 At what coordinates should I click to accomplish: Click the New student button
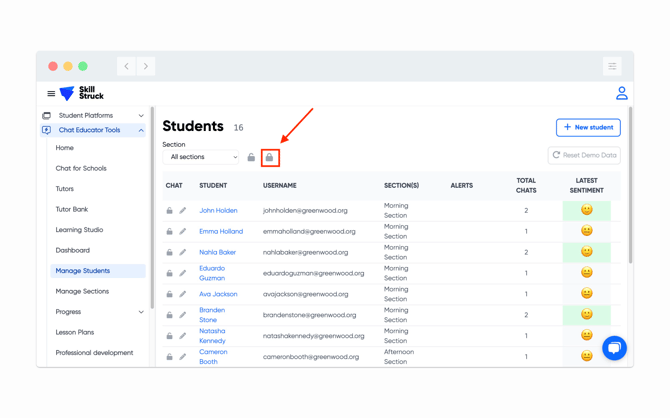coord(588,128)
